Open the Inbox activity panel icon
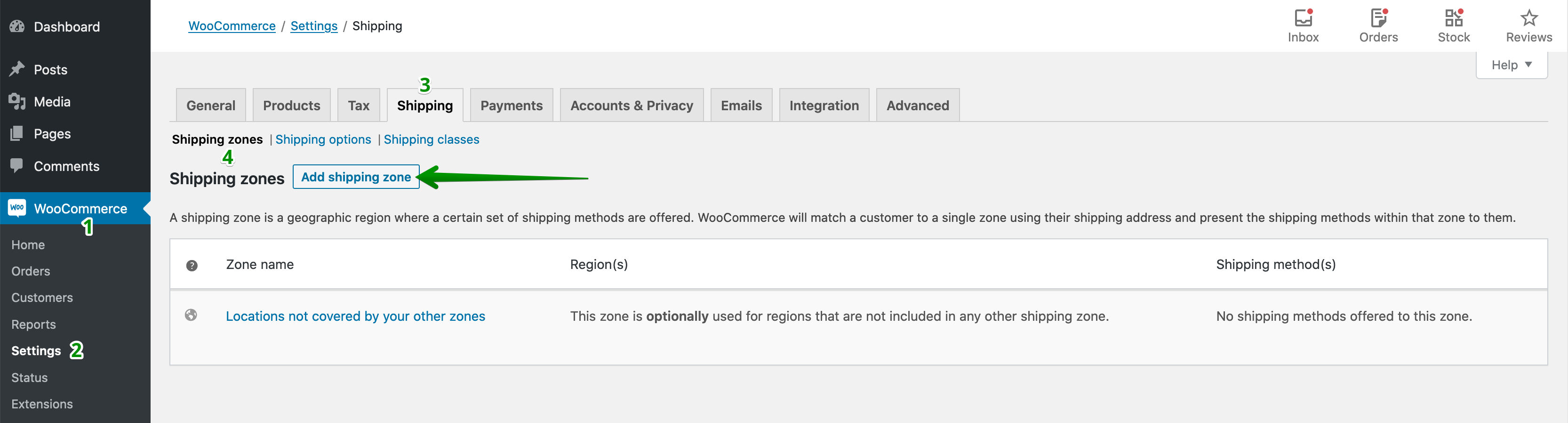1568x423 pixels. [1303, 18]
